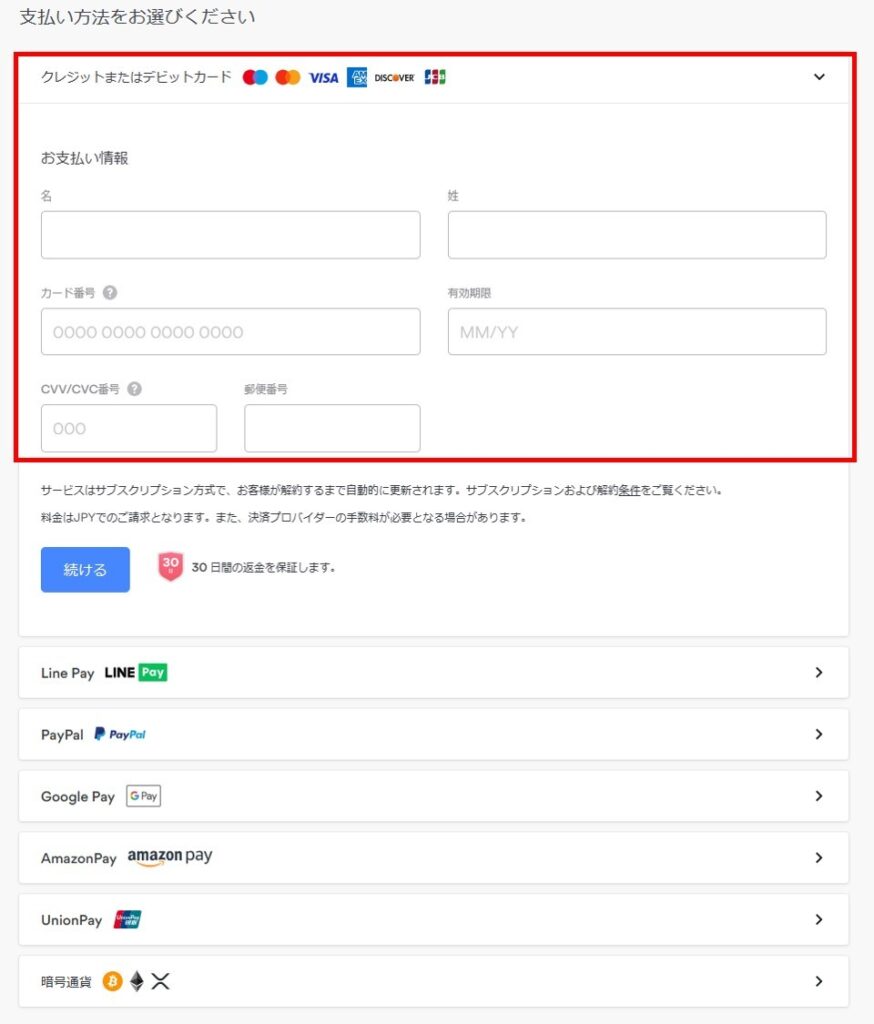Expand the UnionPay payment option
The width and height of the screenshot is (874, 1024).
[818, 919]
